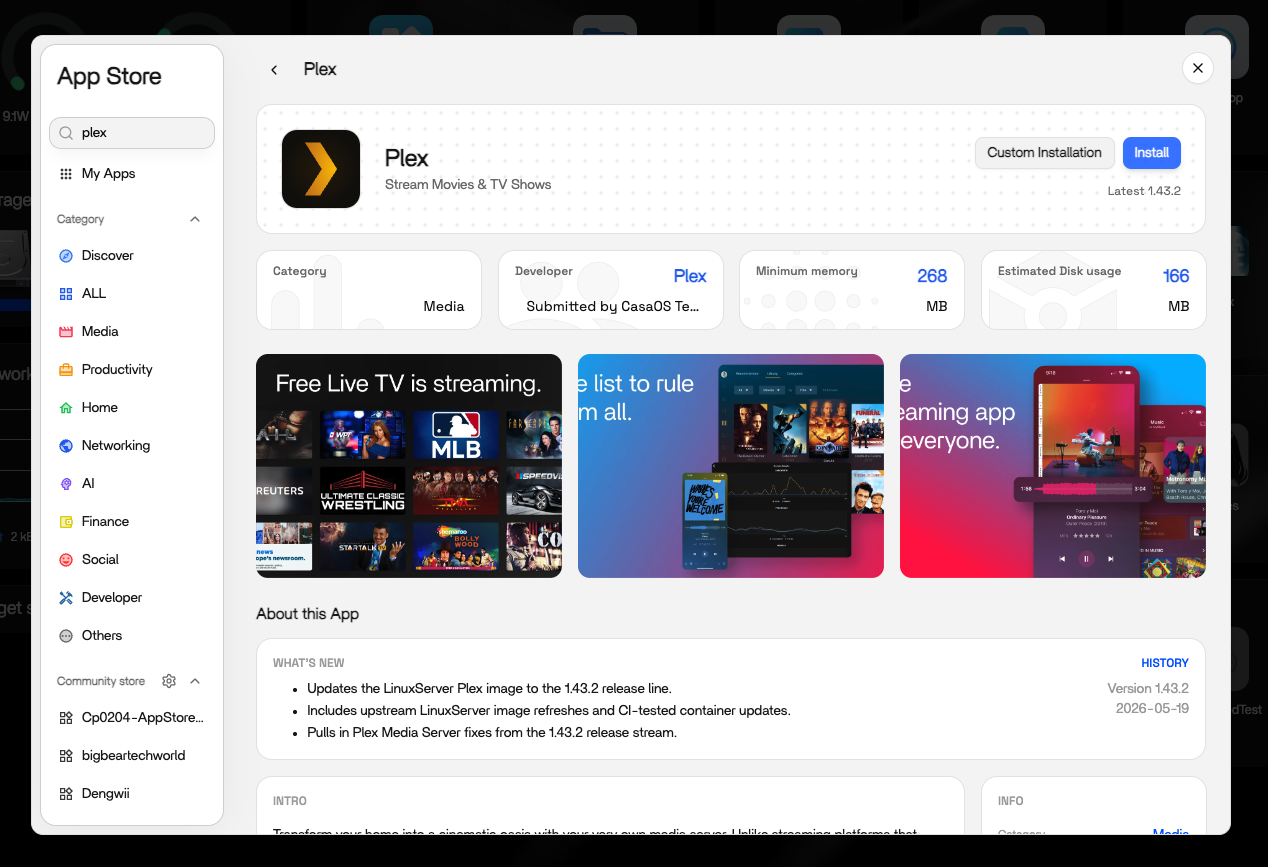The height and width of the screenshot is (867, 1268).
Task: Click the INTRO section heading
Action: [290, 801]
